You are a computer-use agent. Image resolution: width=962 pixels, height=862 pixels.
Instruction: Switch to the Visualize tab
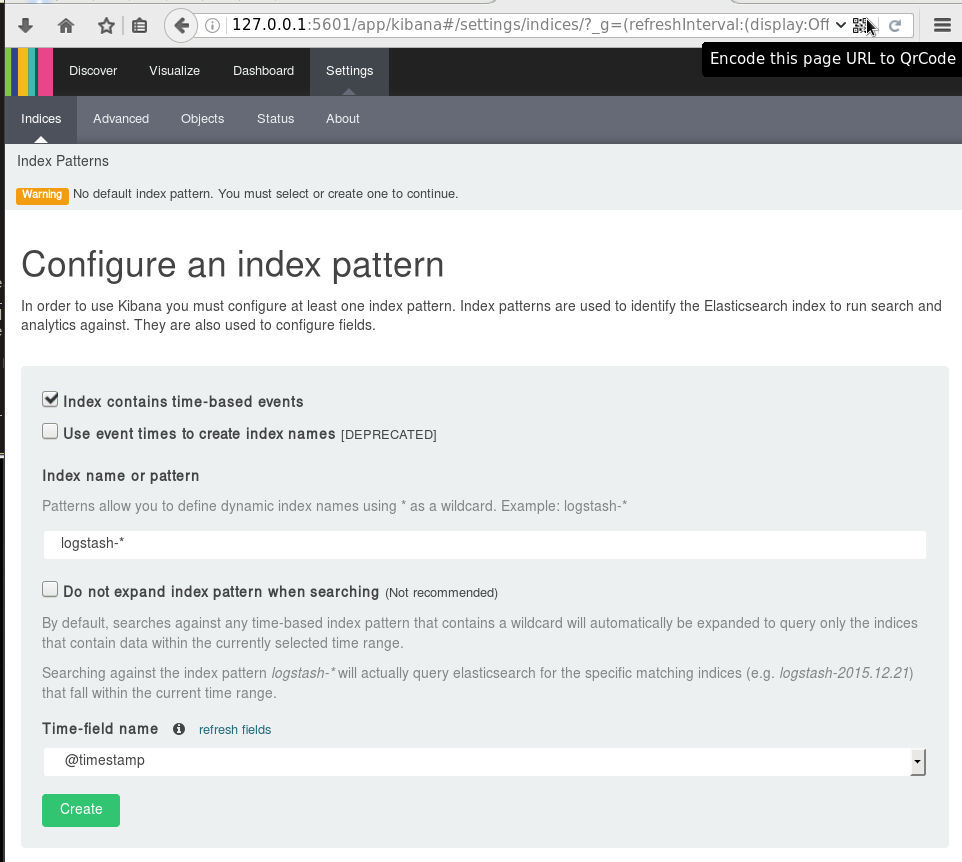point(174,71)
